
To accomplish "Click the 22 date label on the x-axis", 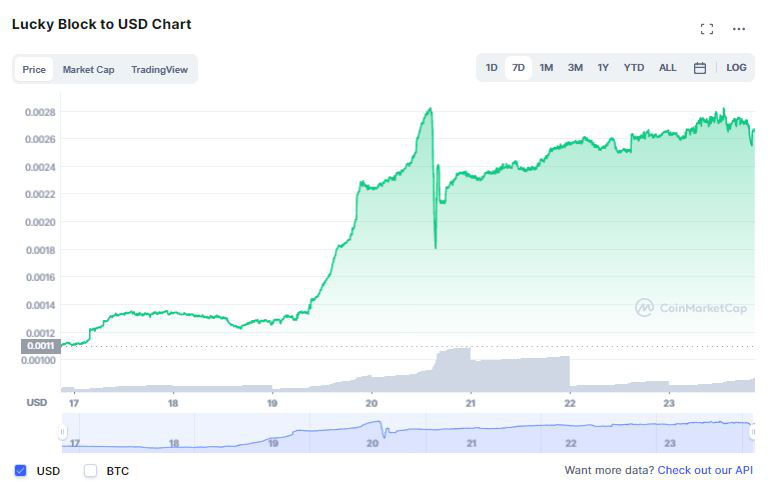I will click(570, 403).
